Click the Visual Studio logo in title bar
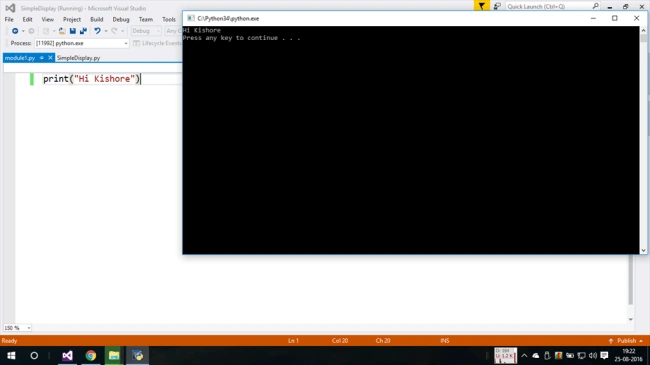This screenshot has height=365, width=650. [10, 8]
